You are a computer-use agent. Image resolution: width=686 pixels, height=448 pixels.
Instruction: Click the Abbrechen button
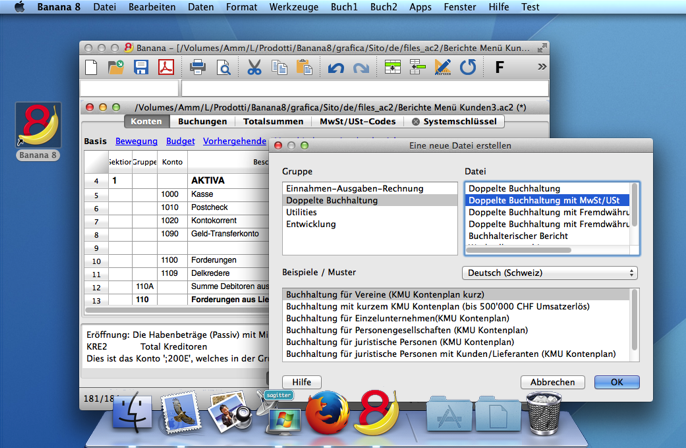pos(553,382)
